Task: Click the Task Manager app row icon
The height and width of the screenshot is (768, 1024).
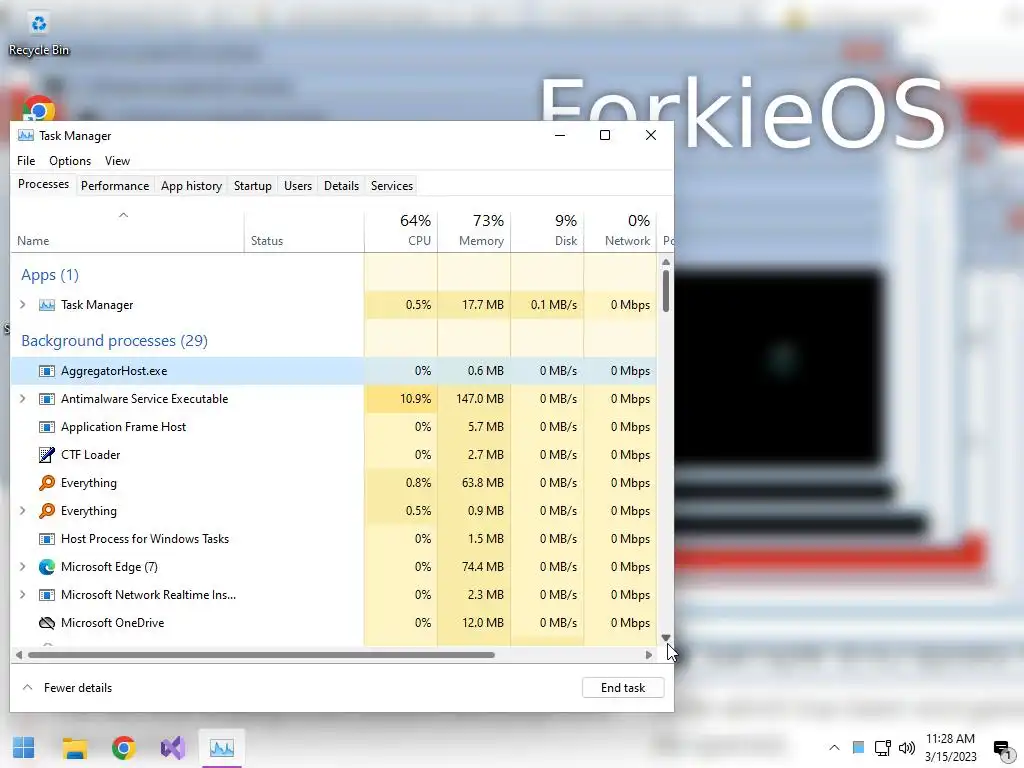Action: click(x=46, y=305)
